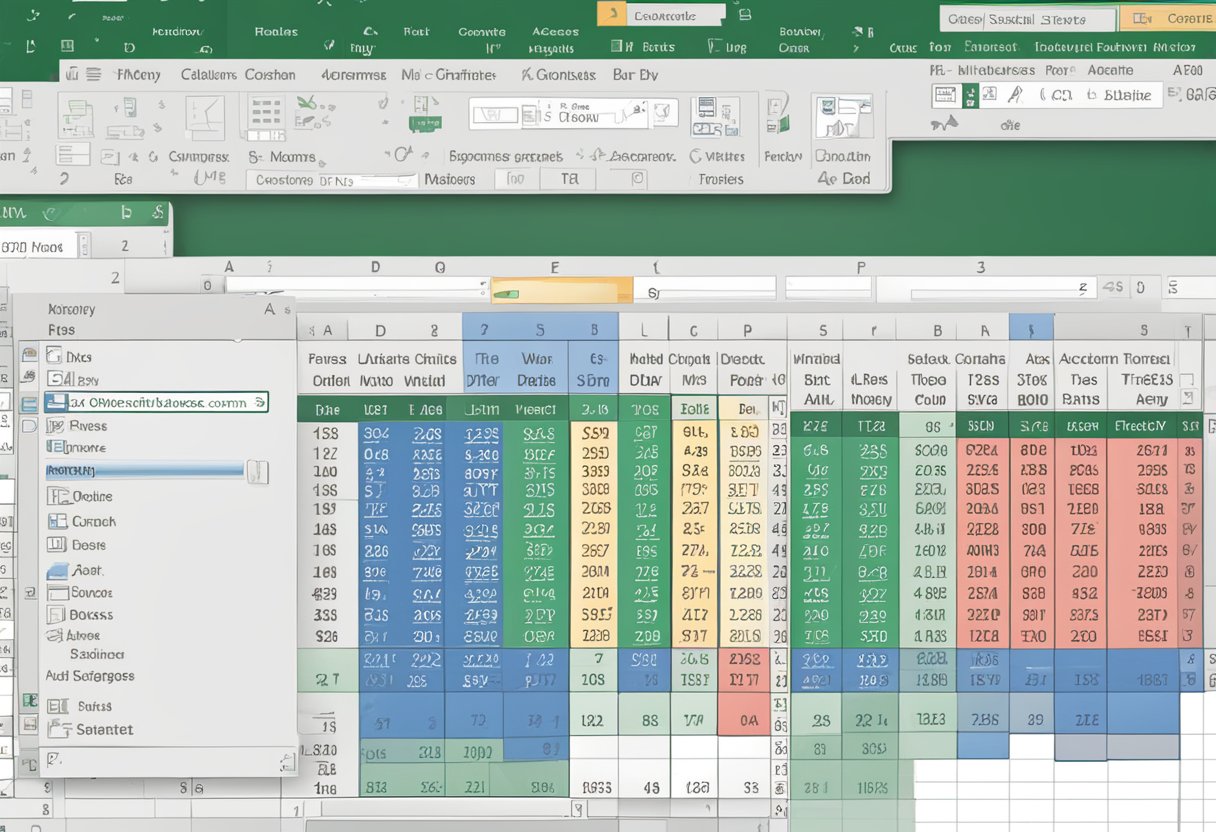Screen dimensions: 1216x832
Task: Switch to the Roales ribbon tab
Action: coord(275,30)
